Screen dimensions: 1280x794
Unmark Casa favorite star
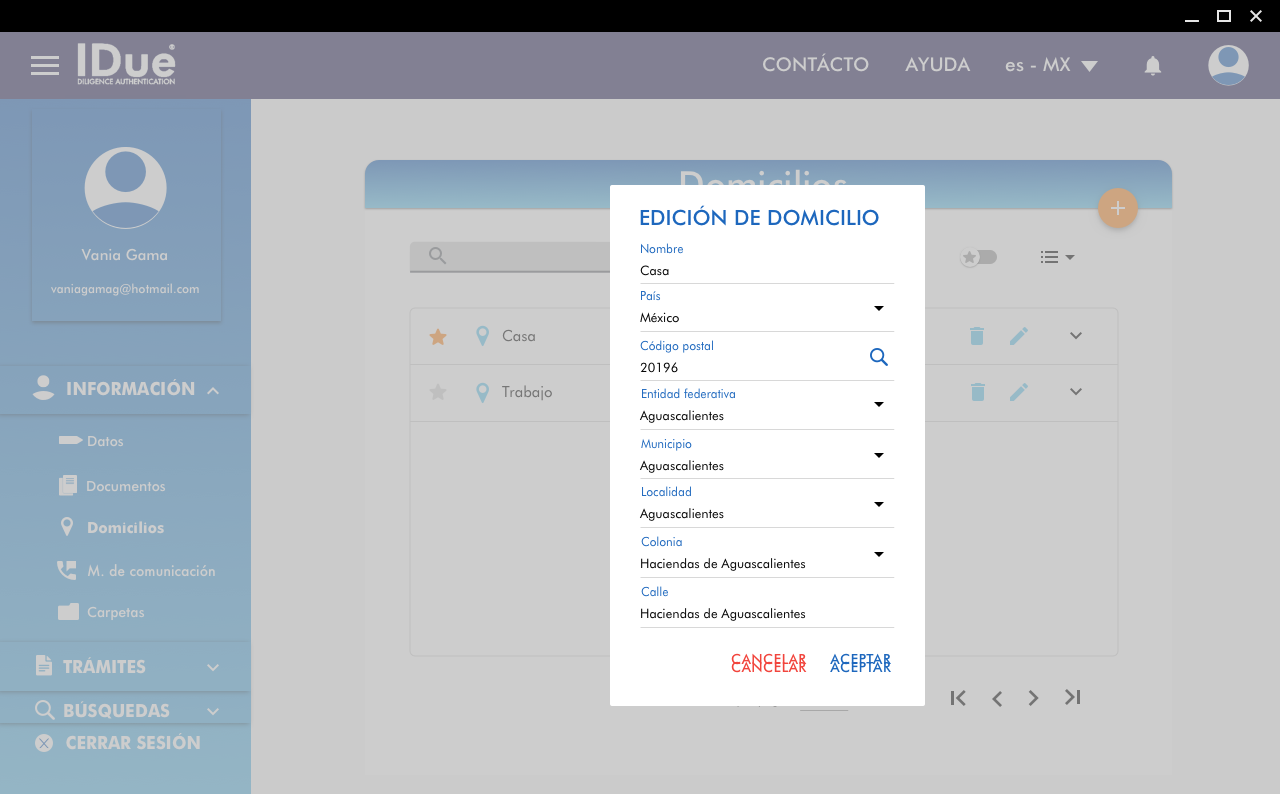(437, 337)
